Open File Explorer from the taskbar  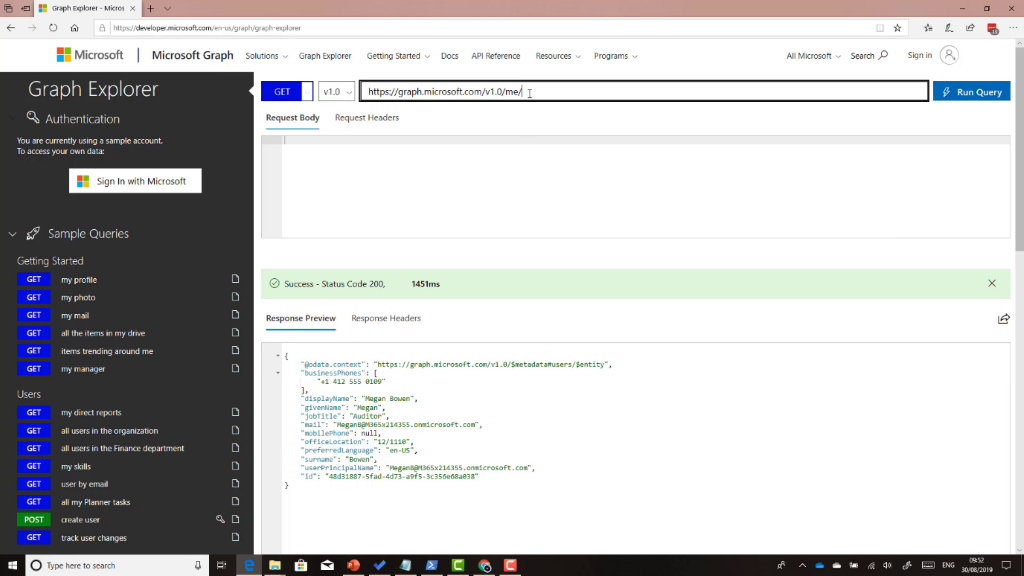click(274, 565)
